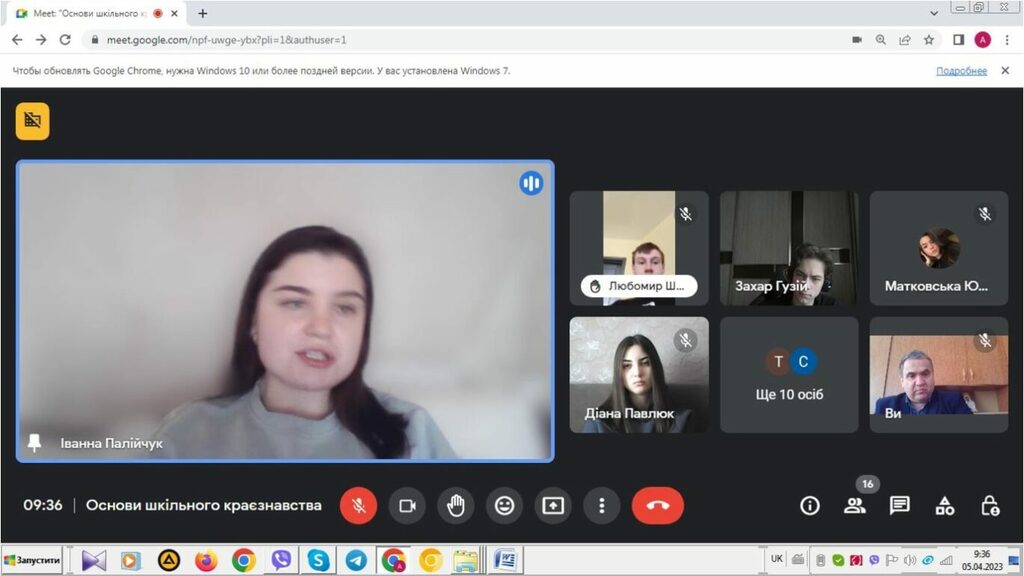Click the Ще 10 осіб participants tile

coord(789,375)
